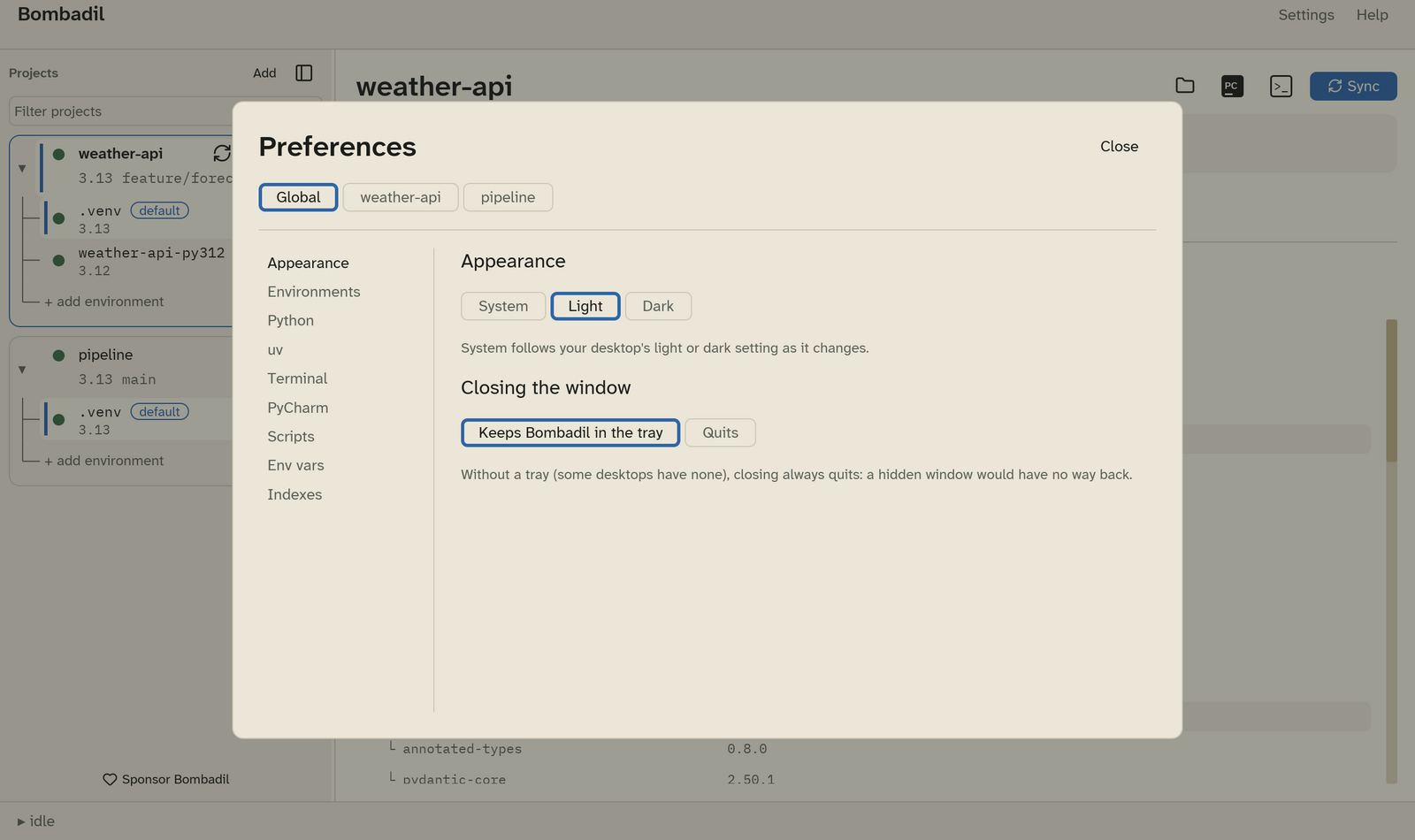The height and width of the screenshot is (840, 1415).
Task: Switch to the Global preferences tab
Action: pos(298,197)
